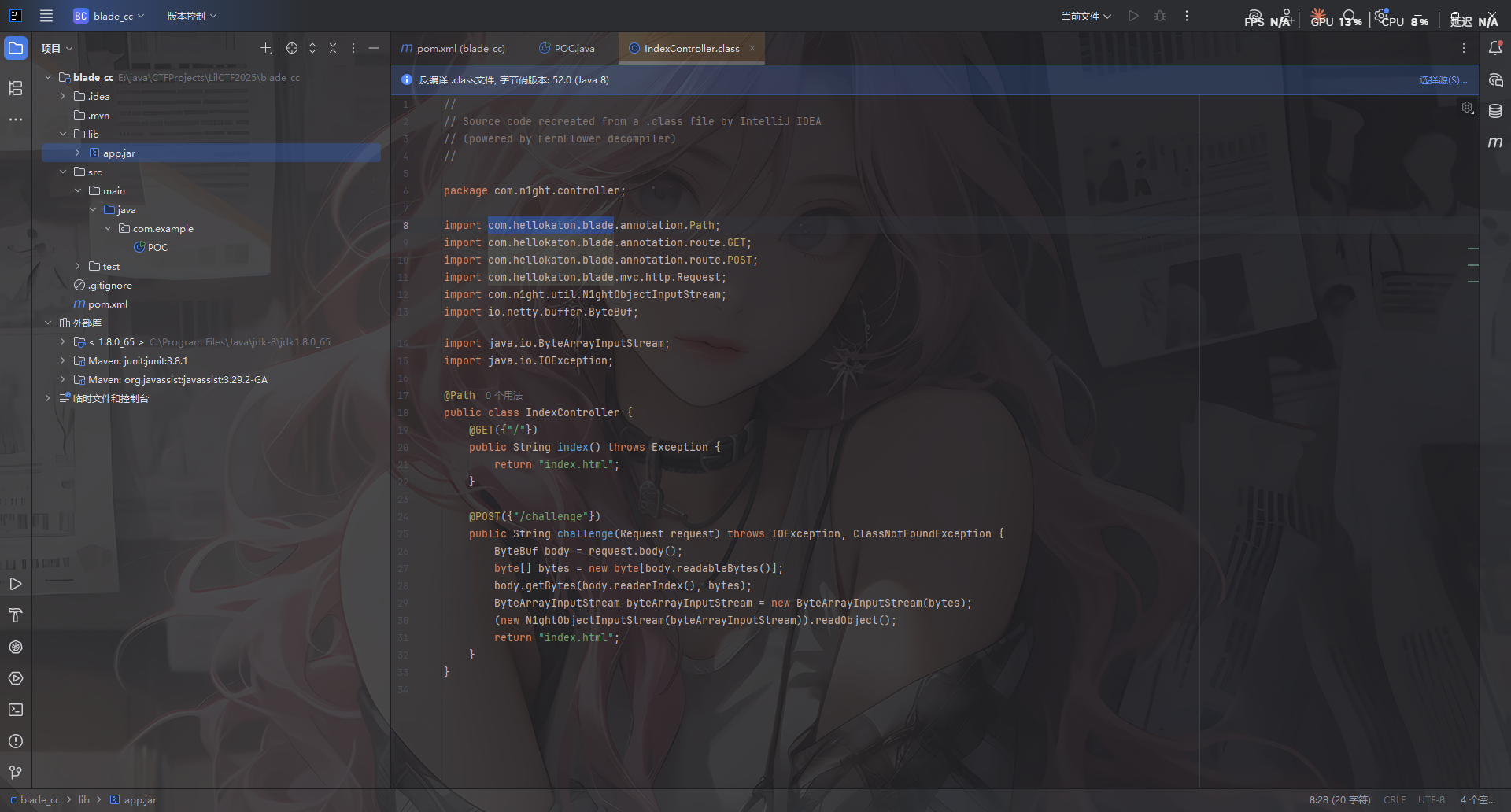Show the Notifications bell panel

(1495, 48)
